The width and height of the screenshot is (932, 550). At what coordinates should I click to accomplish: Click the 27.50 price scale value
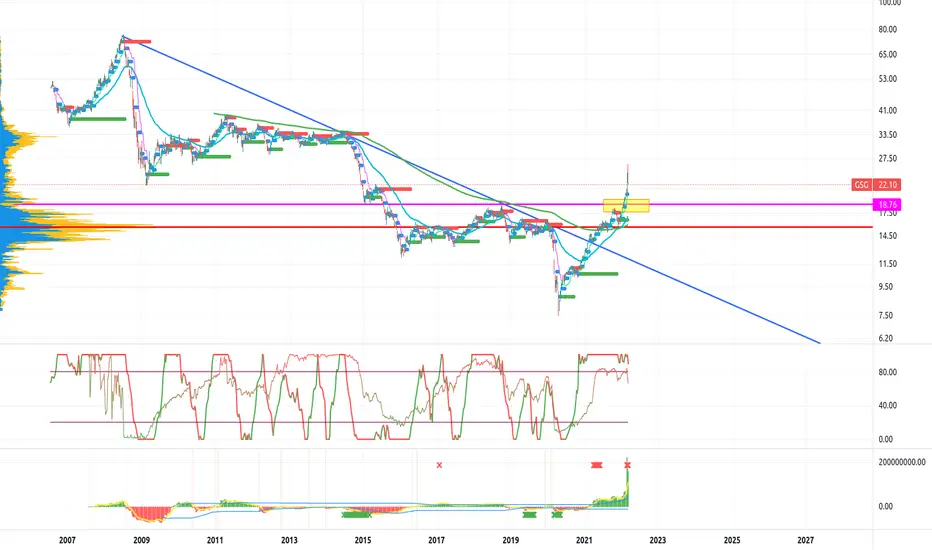887,158
